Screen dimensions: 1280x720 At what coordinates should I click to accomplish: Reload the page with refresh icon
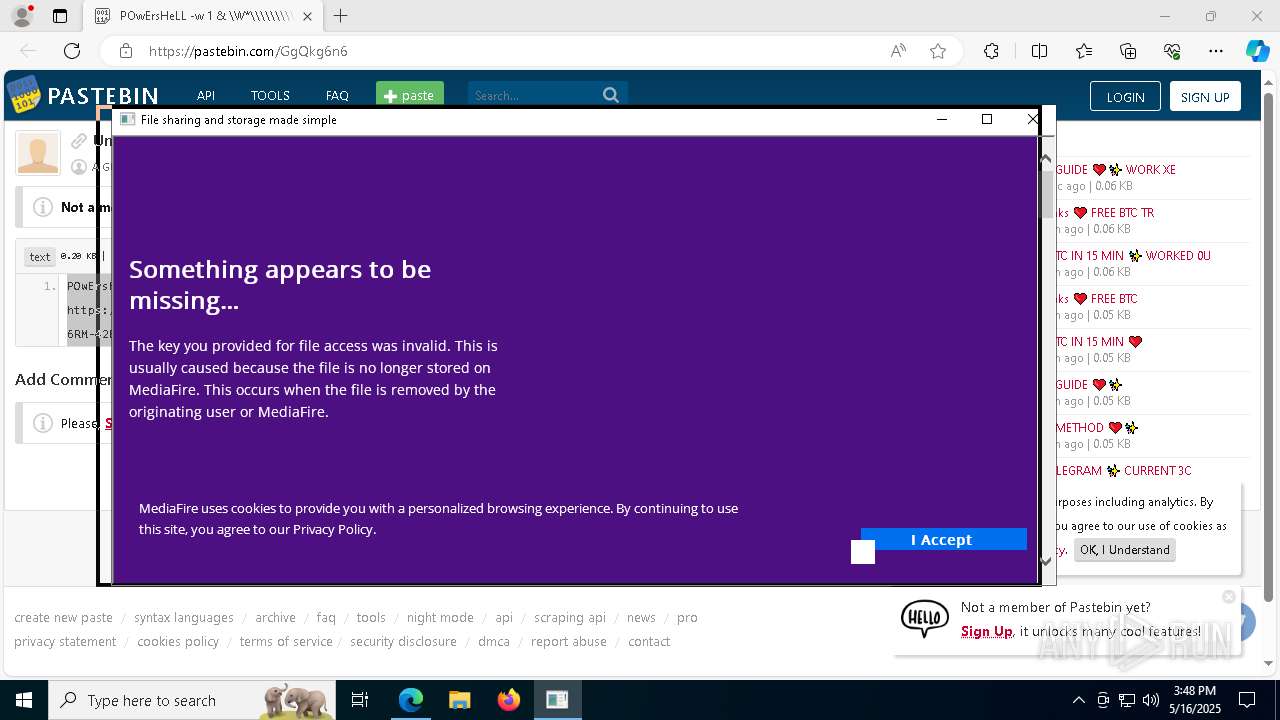(72, 51)
